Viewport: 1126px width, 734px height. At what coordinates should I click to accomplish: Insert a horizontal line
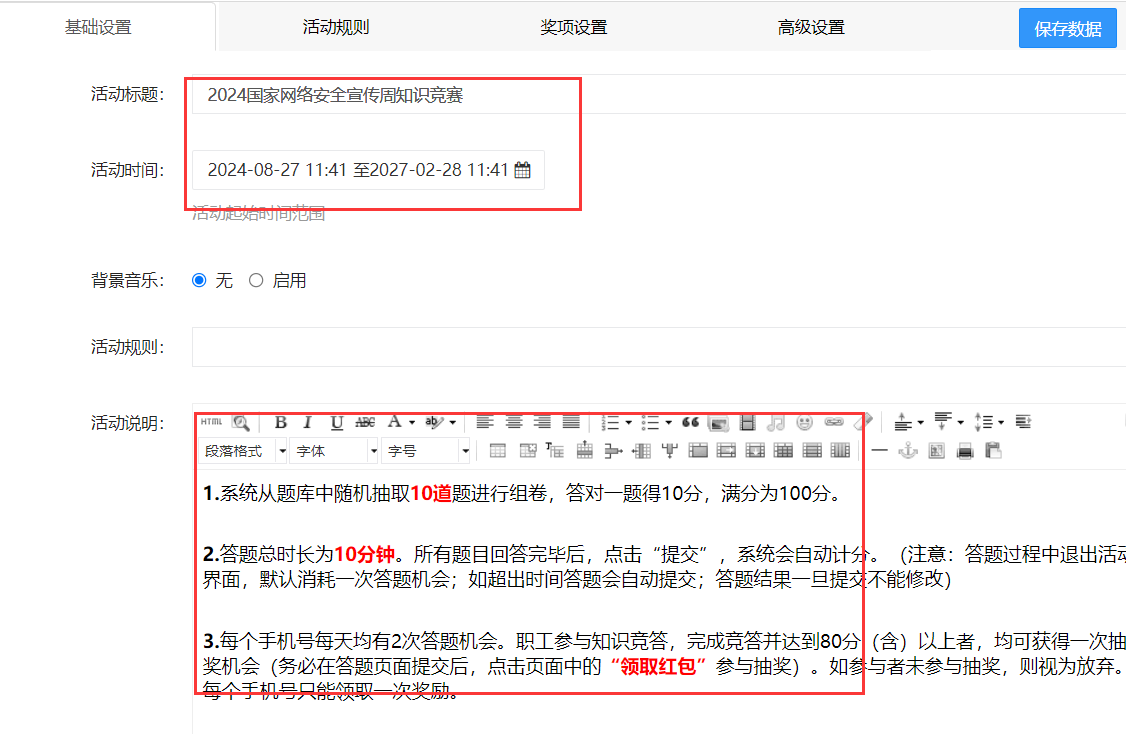(879, 451)
